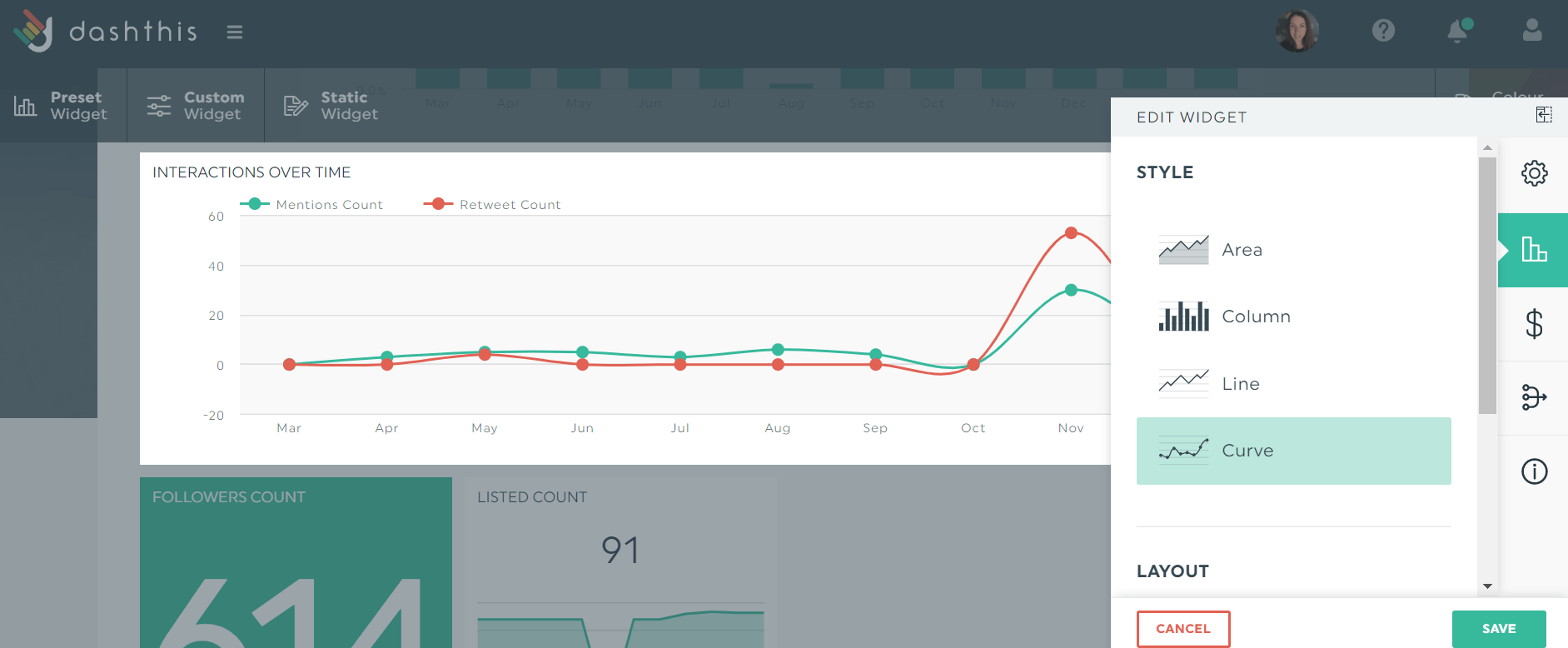Click the Mentions Count Nov data point
Image resolution: width=1568 pixels, height=648 pixels.
click(1071, 290)
